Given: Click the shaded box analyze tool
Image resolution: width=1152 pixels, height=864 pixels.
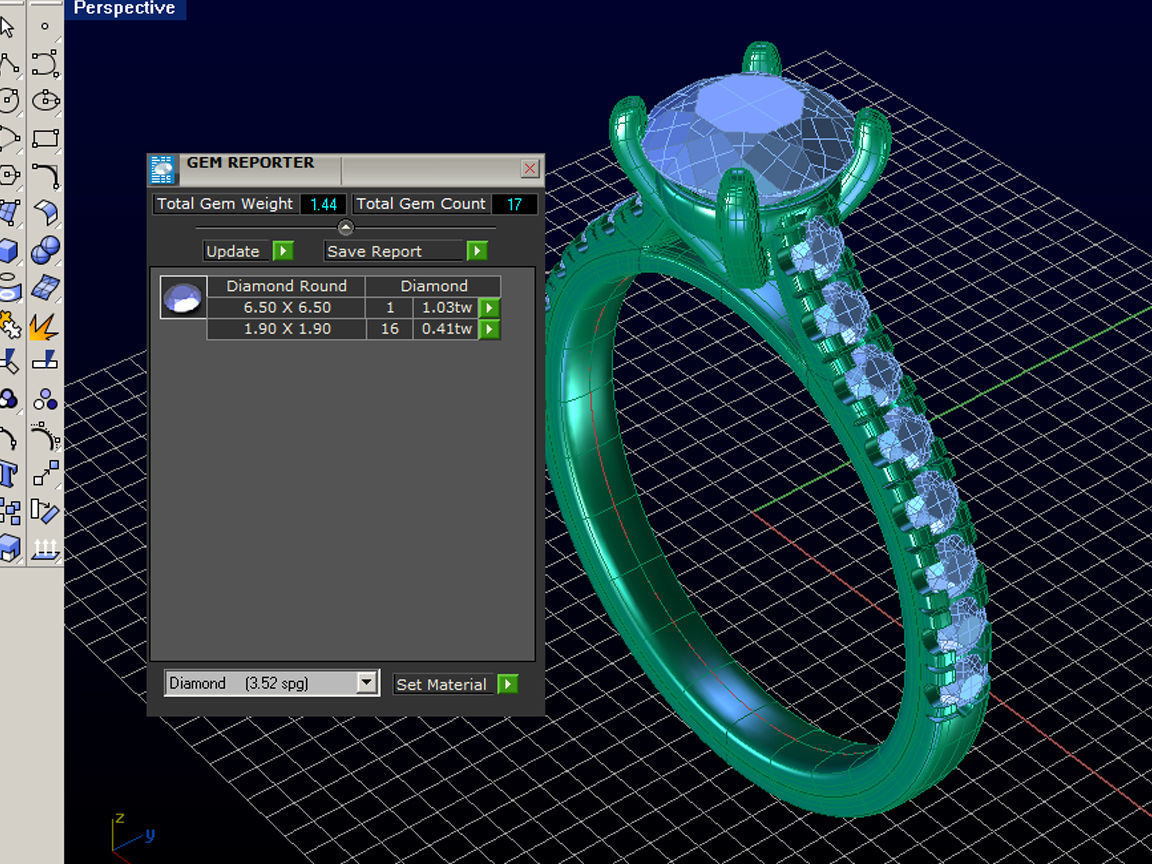Looking at the screenshot, I should (x=9, y=548).
